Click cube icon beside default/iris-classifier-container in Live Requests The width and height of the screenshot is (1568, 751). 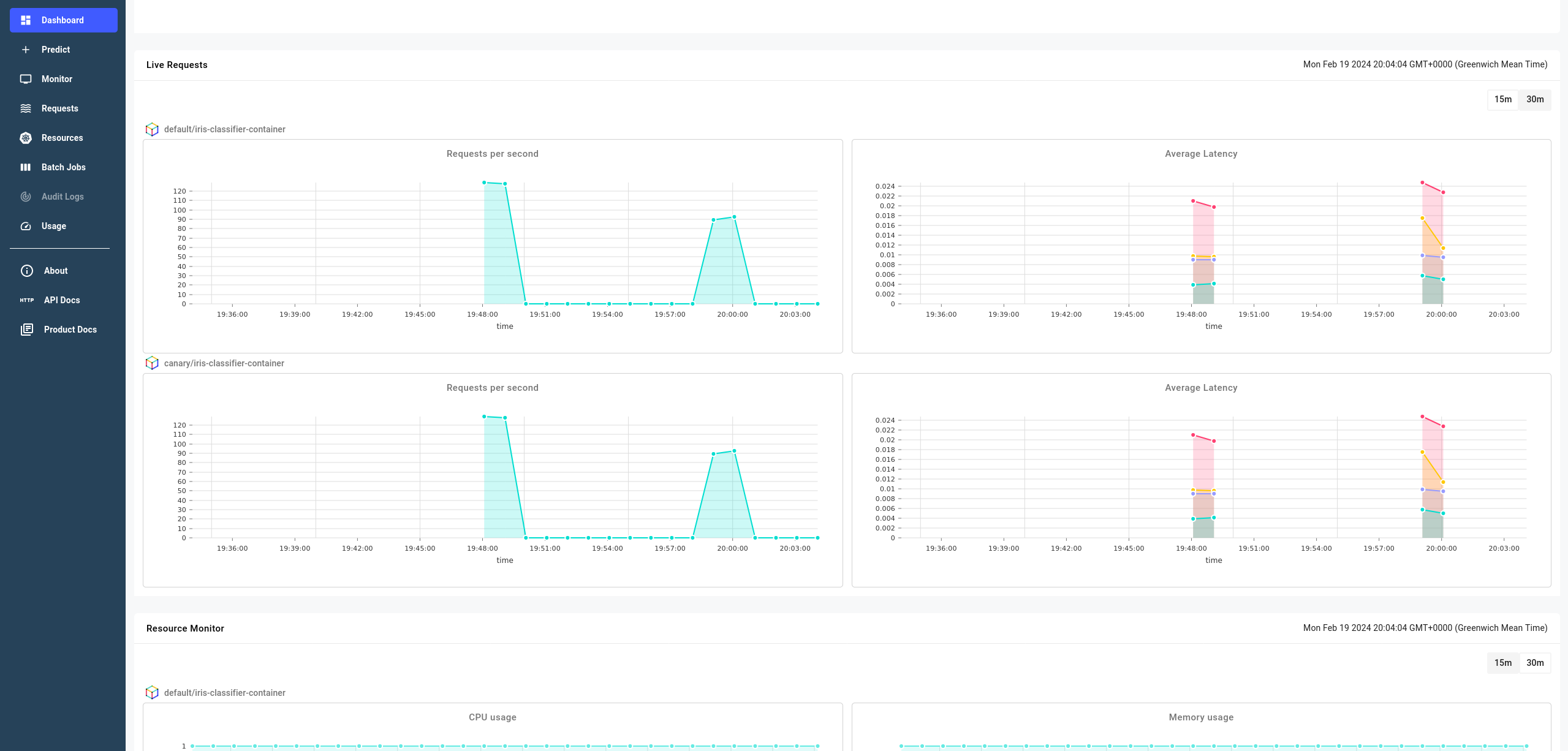click(x=152, y=129)
